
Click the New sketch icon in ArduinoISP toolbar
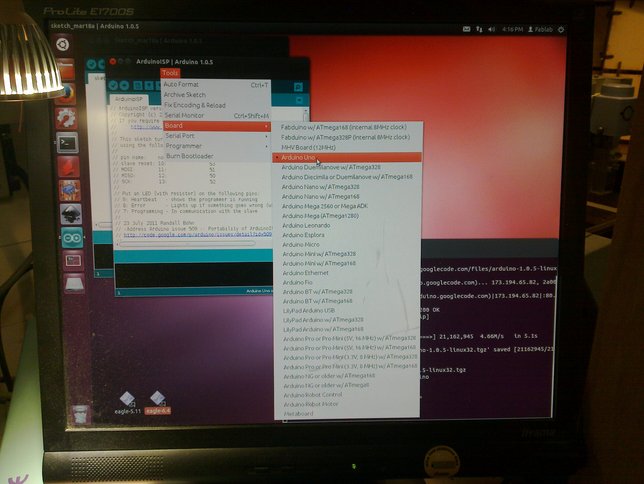point(138,86)
